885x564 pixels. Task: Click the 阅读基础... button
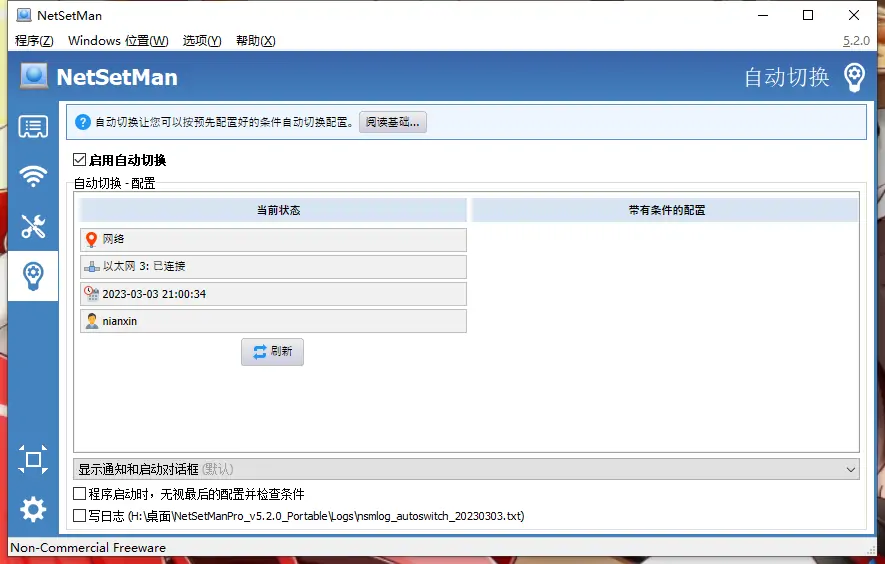393,122
